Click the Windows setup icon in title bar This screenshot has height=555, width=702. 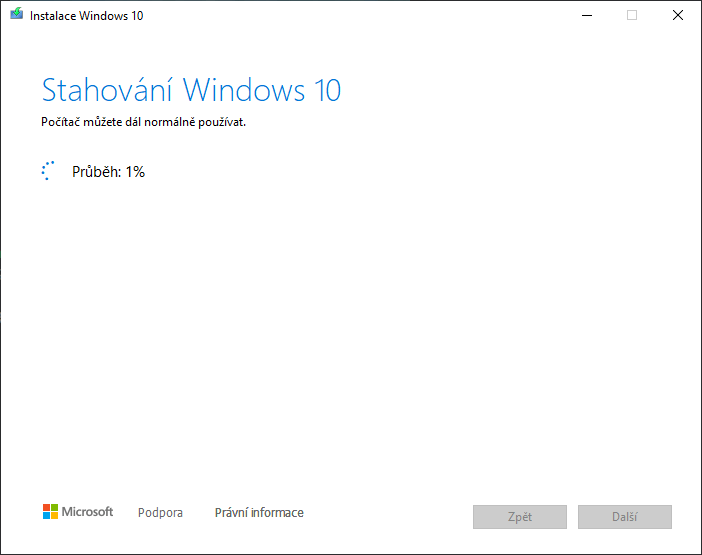click(x=17, y=15)
